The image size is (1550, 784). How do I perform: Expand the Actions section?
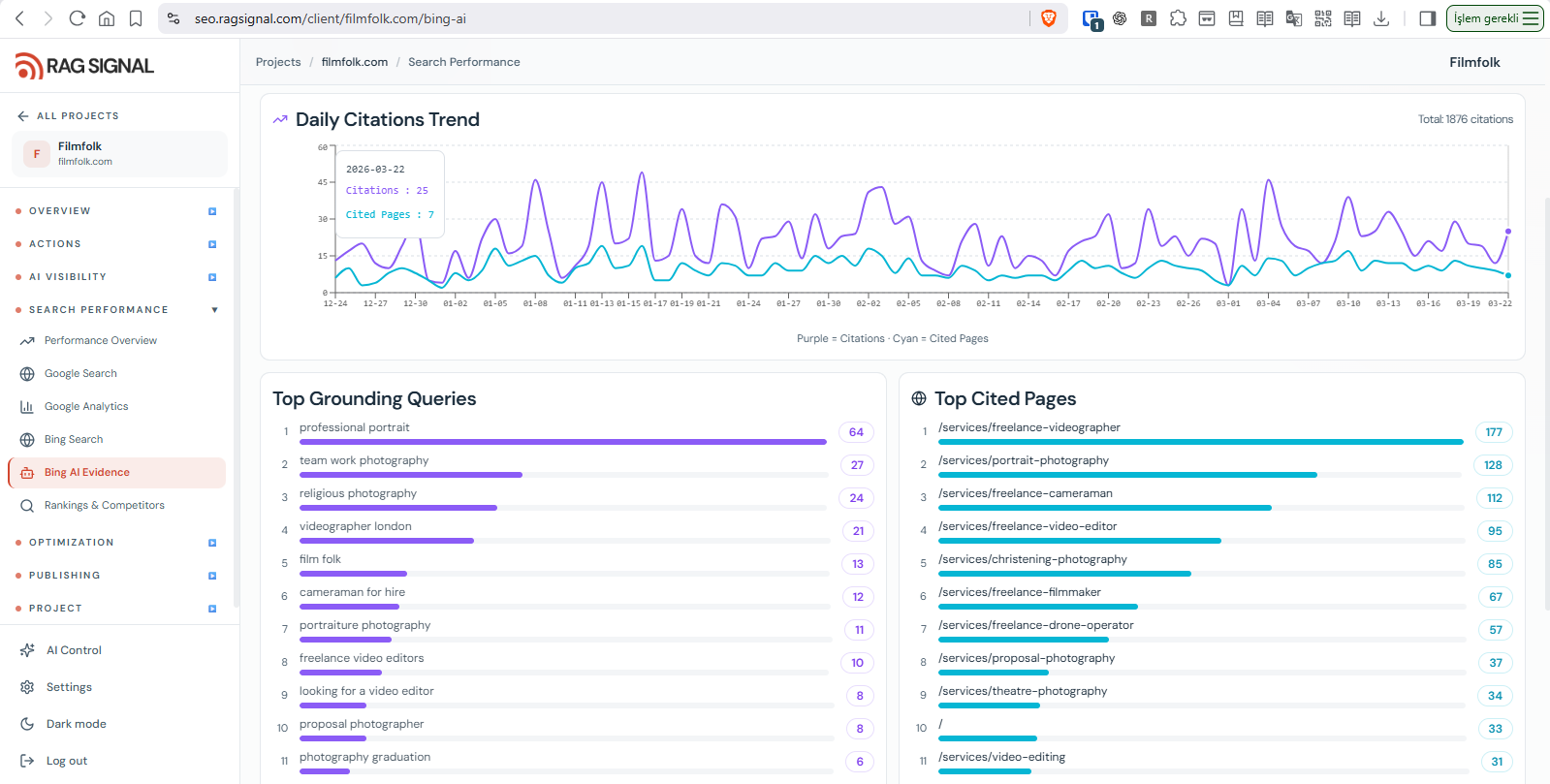[x=116, y=243]
